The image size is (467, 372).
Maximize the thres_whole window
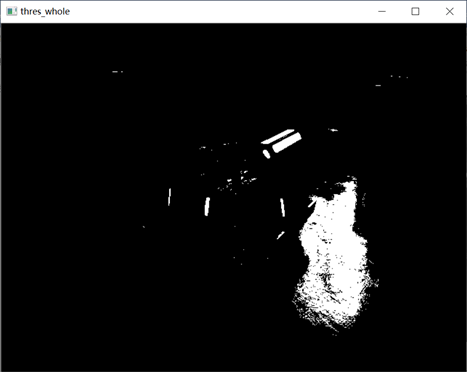[415, 11]
